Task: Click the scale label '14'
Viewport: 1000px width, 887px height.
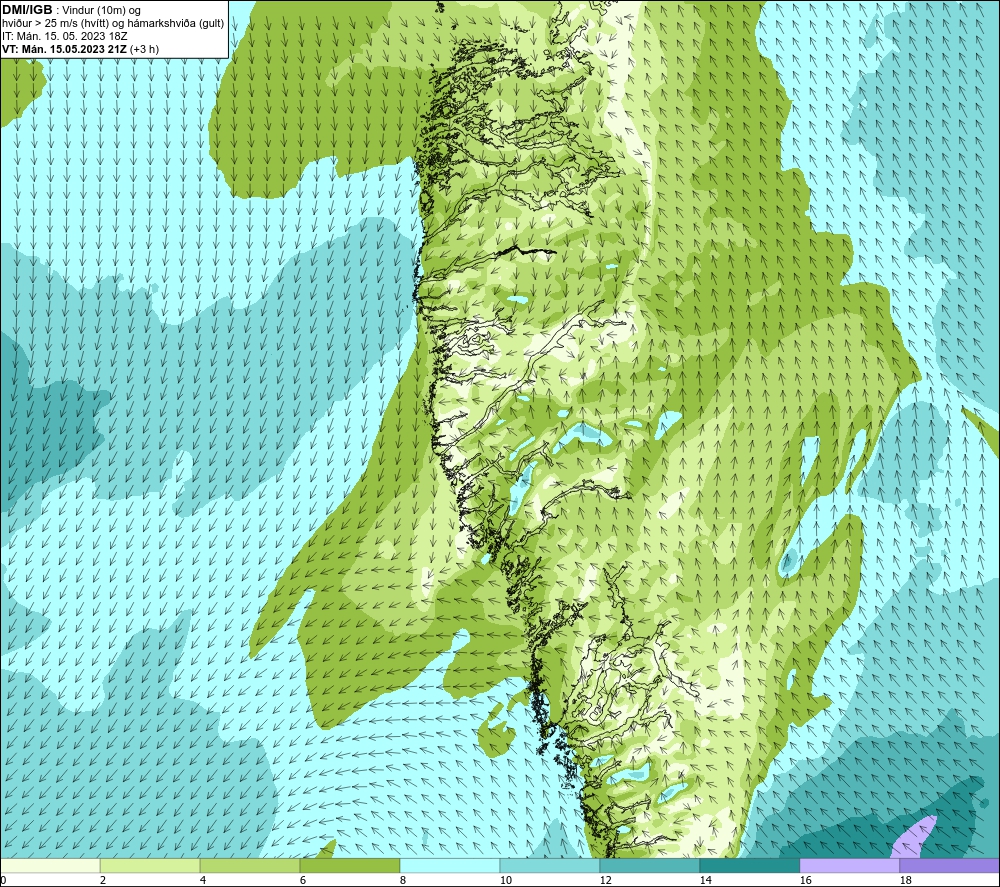Action: [x=705, y=881]
